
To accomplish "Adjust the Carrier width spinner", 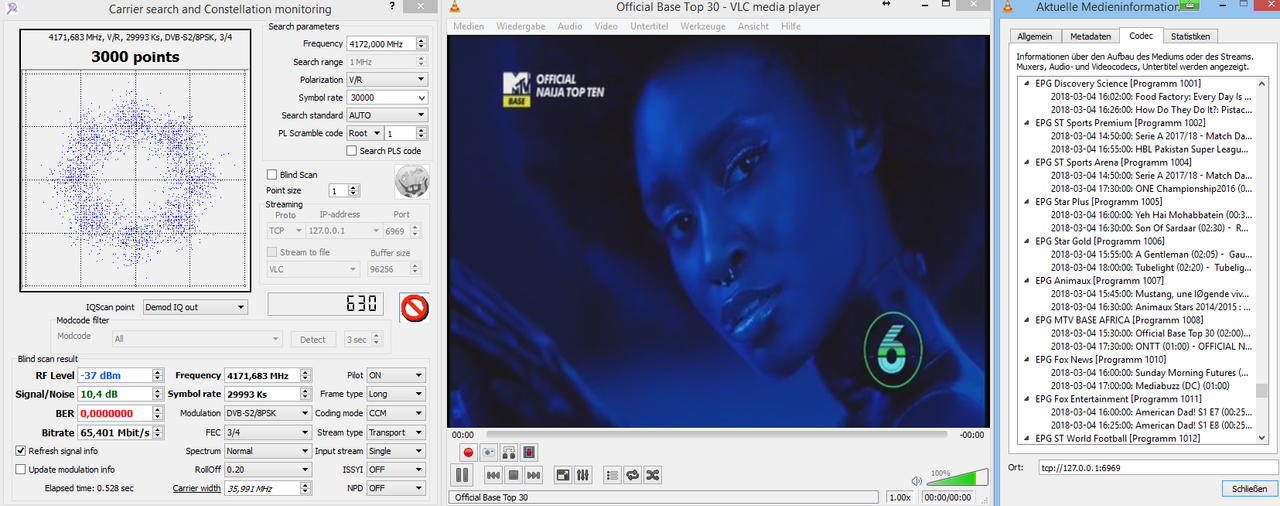I will coord(304,488).
